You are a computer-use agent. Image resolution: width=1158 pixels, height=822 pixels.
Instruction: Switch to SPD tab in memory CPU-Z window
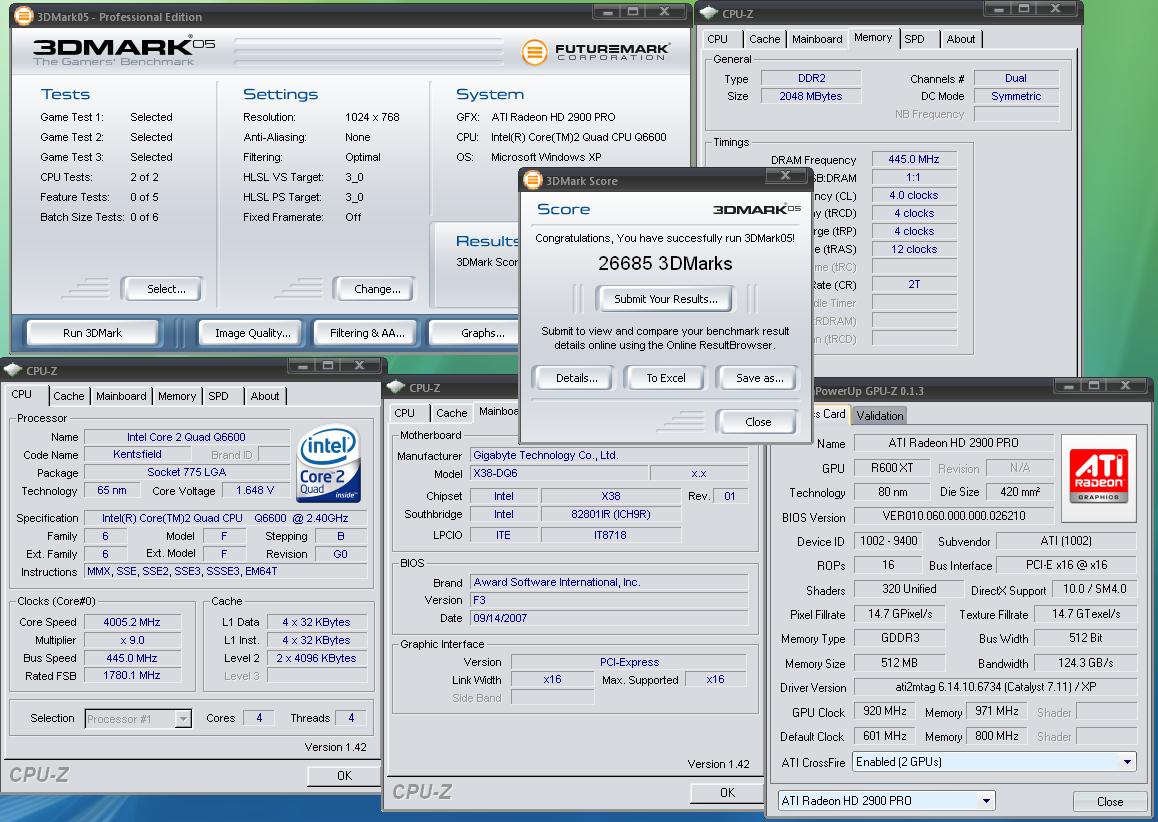tap(914, 39)
